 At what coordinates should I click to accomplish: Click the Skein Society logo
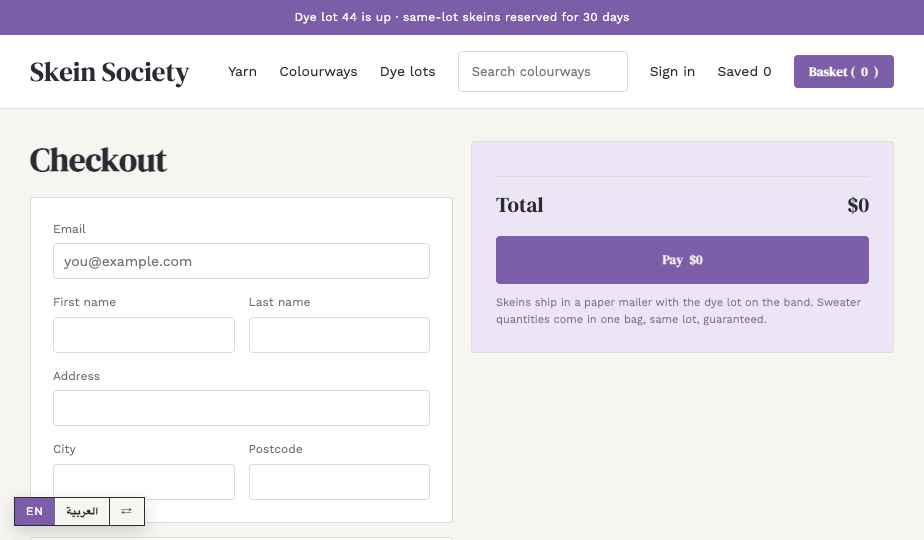click(x=109, y=72)
